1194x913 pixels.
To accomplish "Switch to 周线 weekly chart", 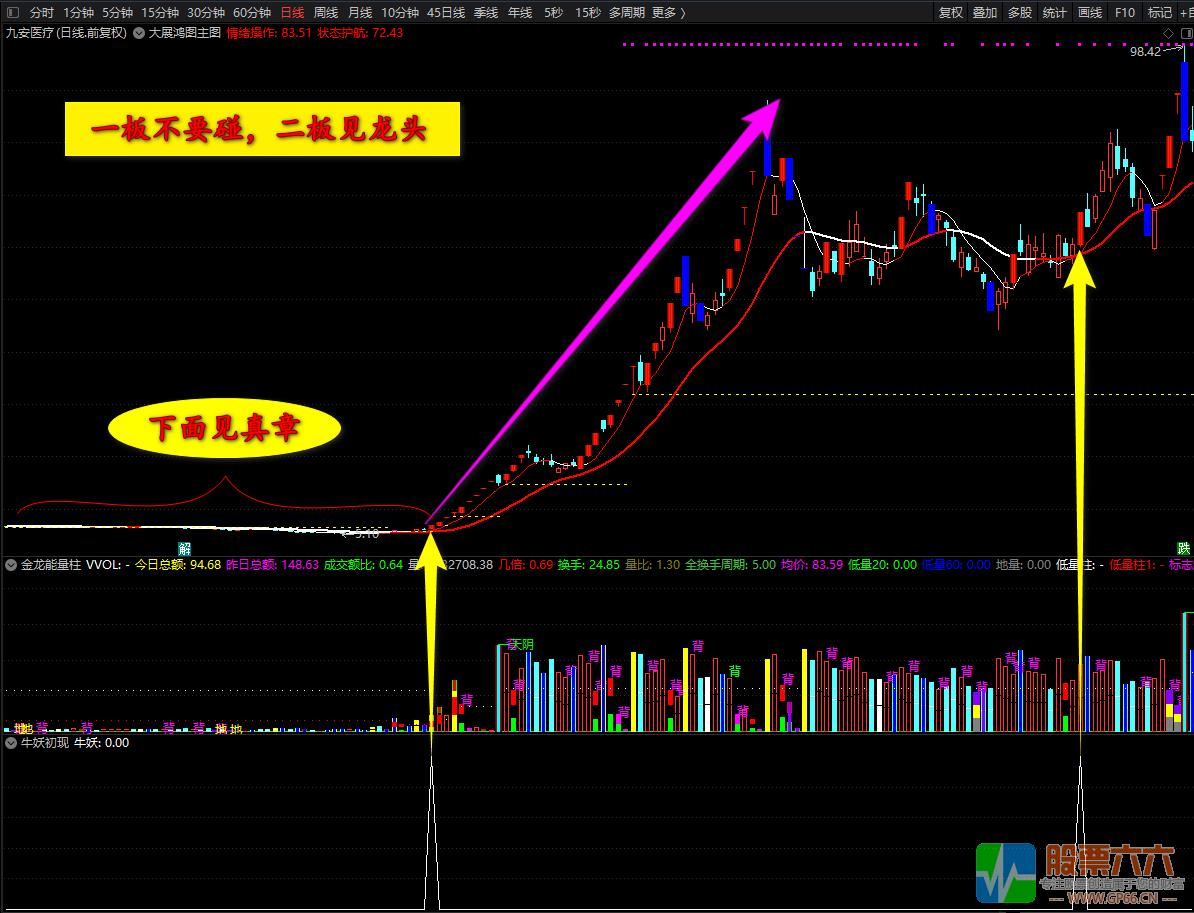I will coord(326,12).
